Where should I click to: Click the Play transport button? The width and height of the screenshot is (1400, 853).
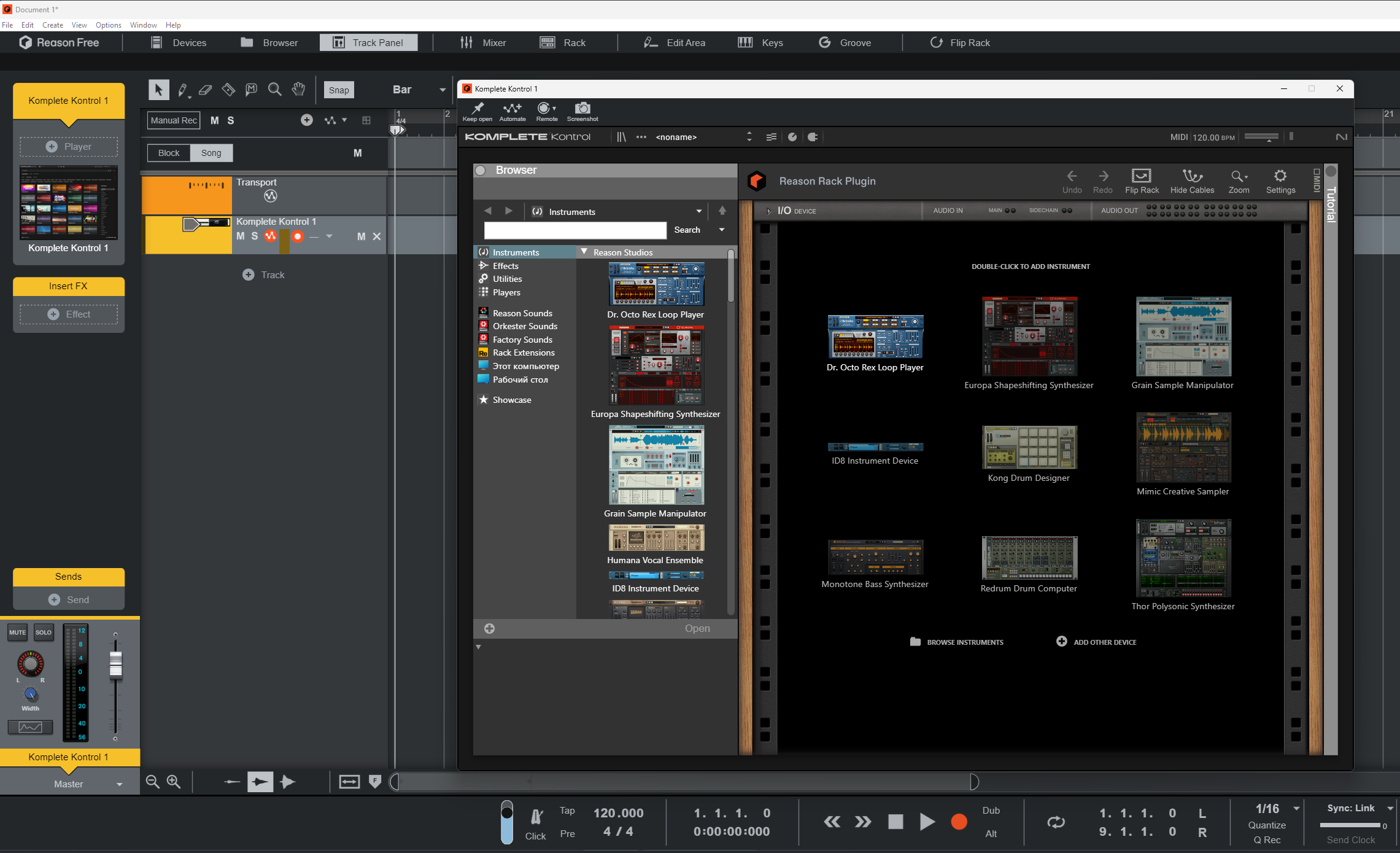coord(927,822)
